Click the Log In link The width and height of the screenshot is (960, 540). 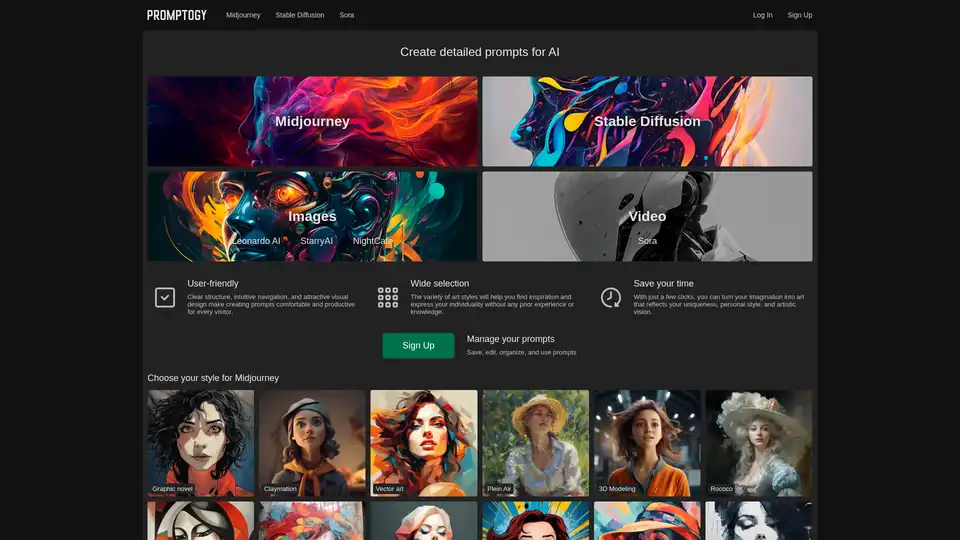click(x=762, y=15)
